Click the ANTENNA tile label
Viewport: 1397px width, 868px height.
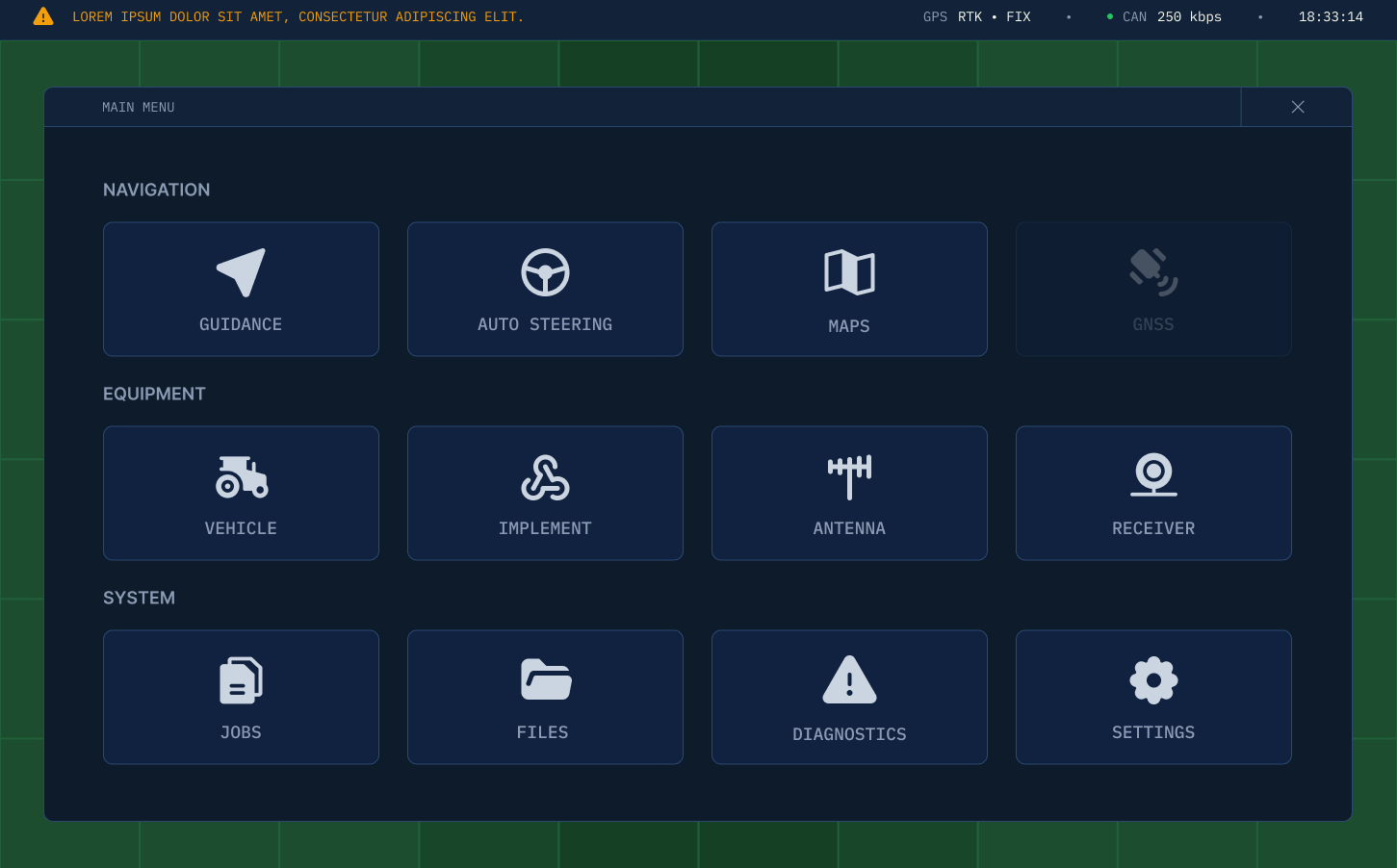(849, 528)
